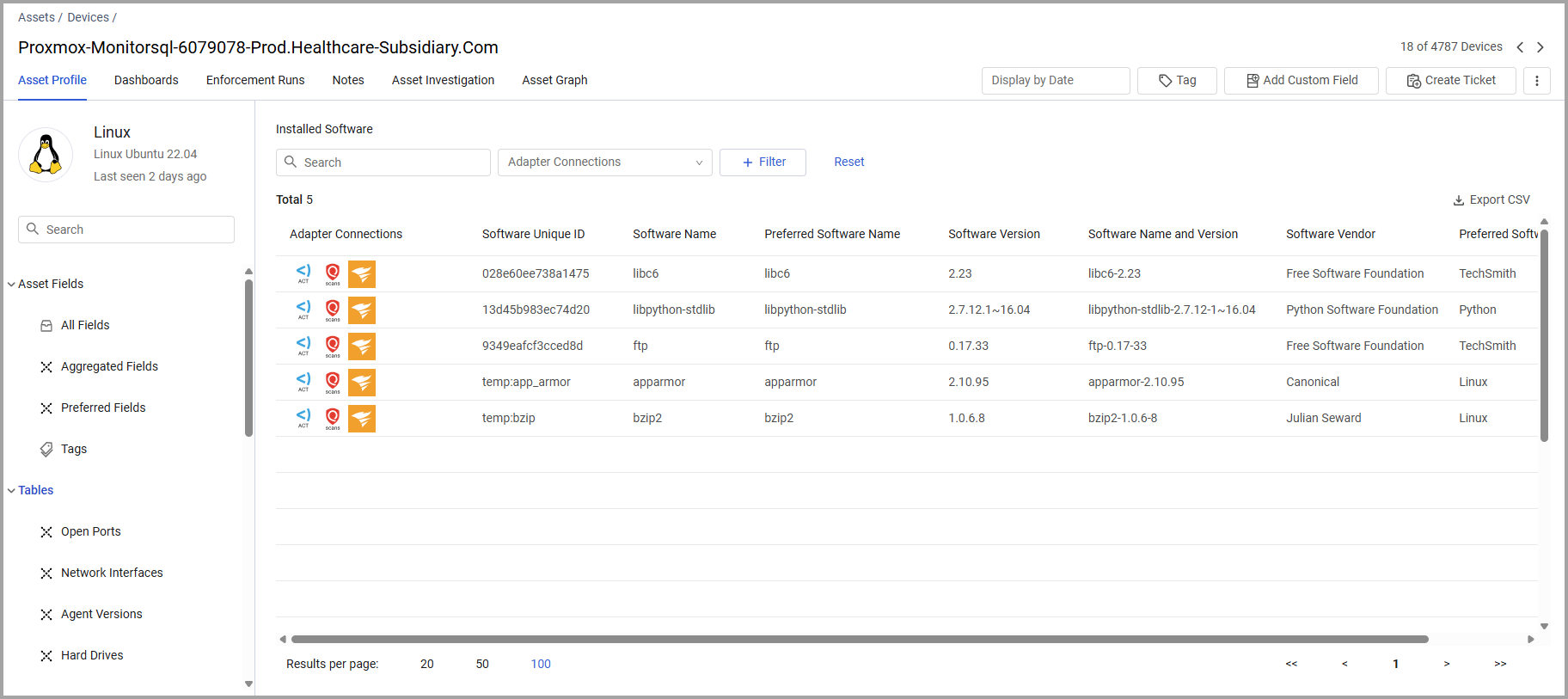Go to previous device with left chevron
Viewport: 1568px width, 699px height.
pos(1520,47)
